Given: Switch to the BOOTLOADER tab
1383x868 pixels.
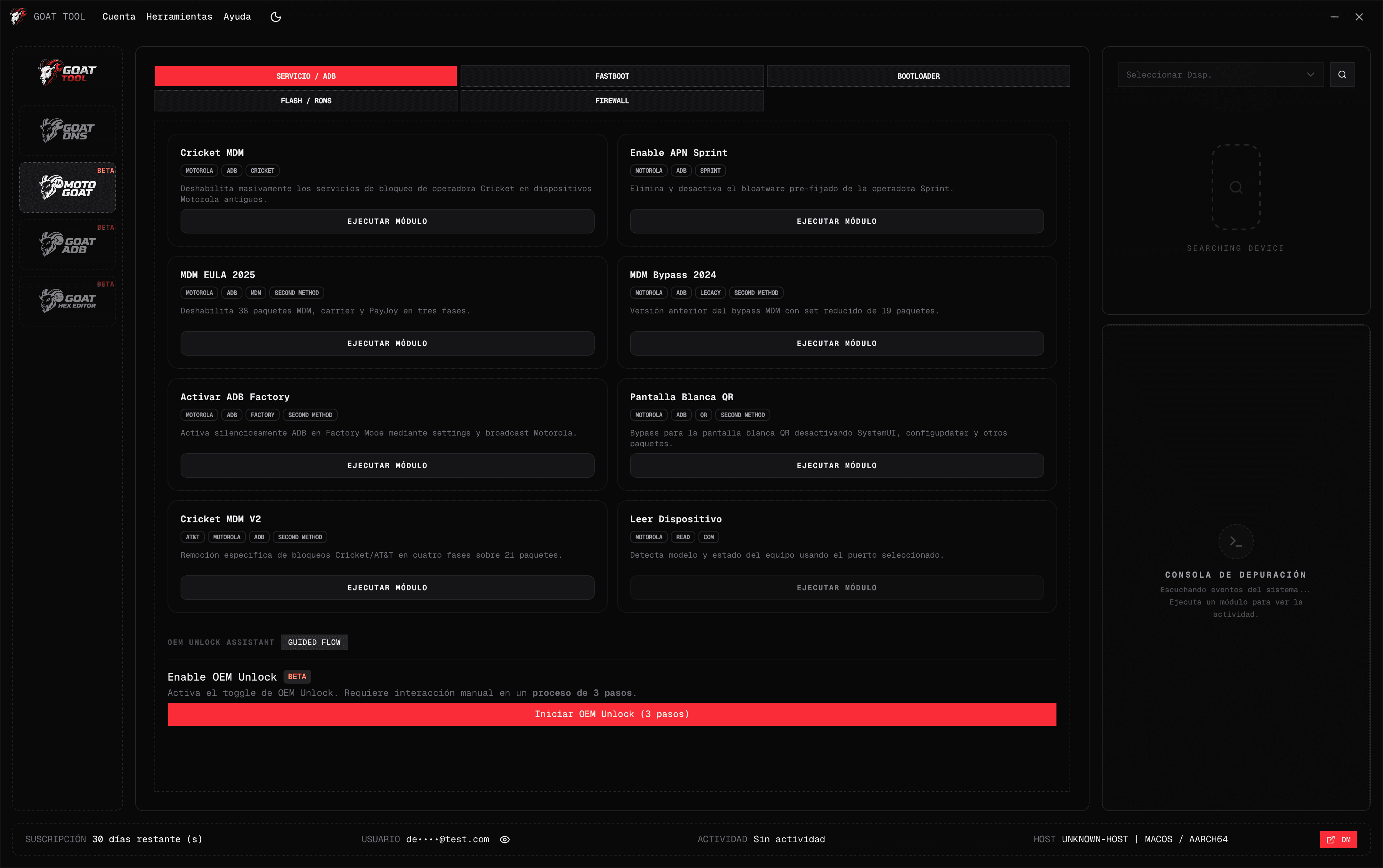Looking at the screenshot, I should [919, 76].
